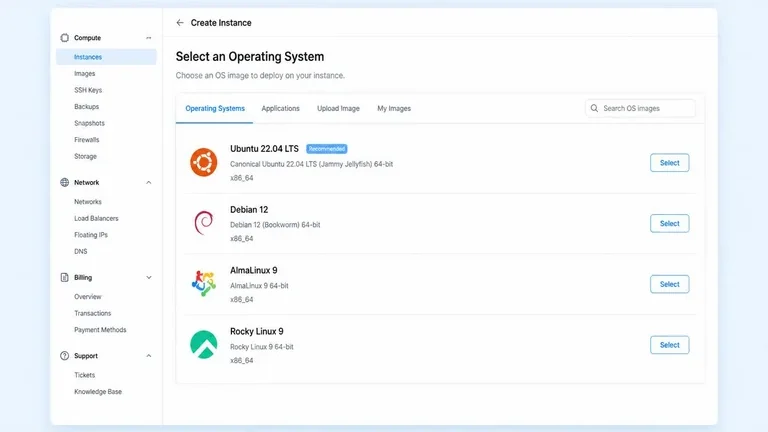This screenshot has width=768, height=432.
Task: Collapse the Compute section
Action: 148,38
